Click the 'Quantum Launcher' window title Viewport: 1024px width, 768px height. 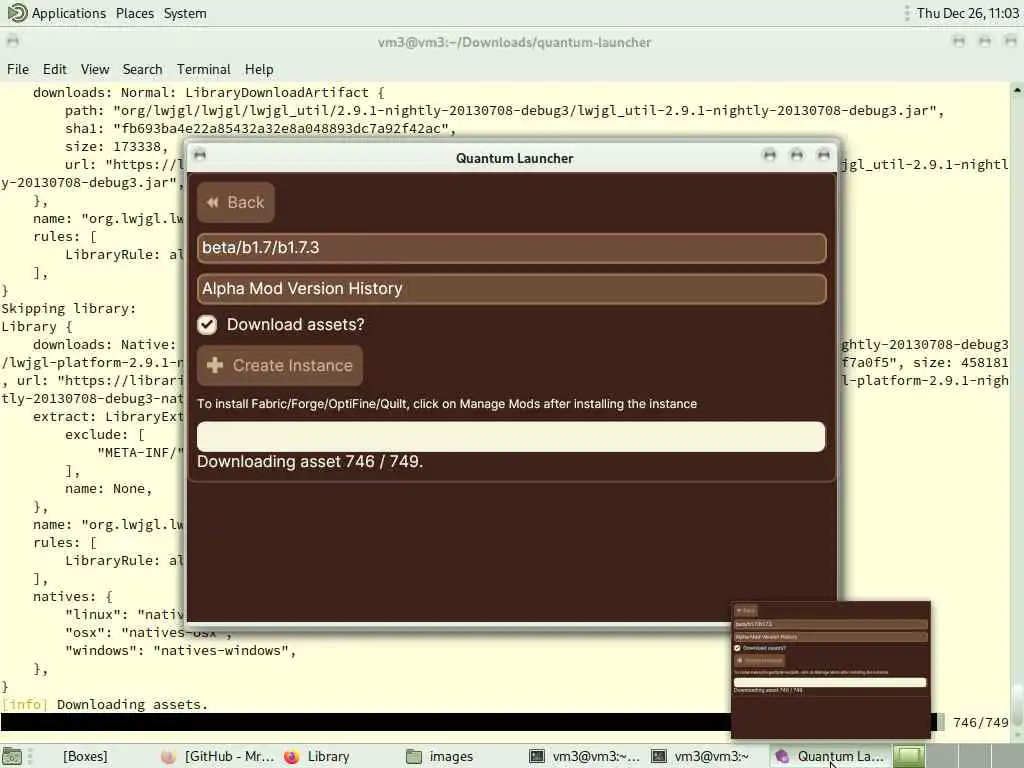coord(515,158)
